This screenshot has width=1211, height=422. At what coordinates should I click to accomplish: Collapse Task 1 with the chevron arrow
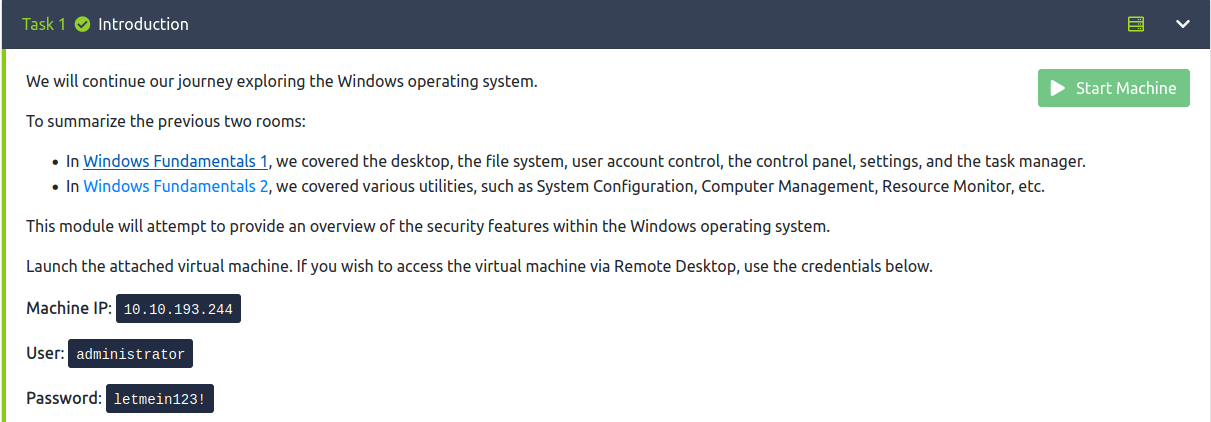pos(1183,24)
